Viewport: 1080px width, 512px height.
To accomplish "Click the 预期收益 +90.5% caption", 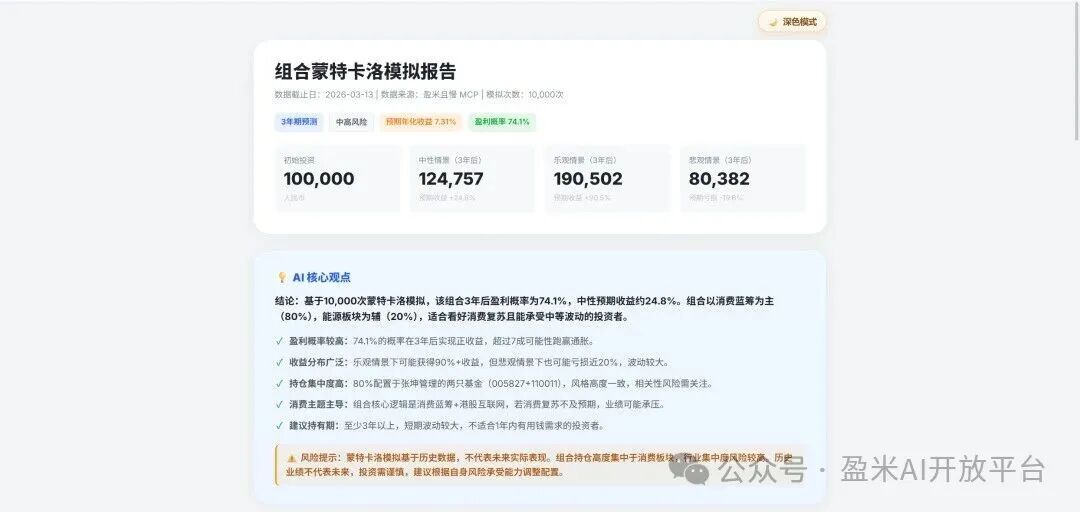I will 581,198.
